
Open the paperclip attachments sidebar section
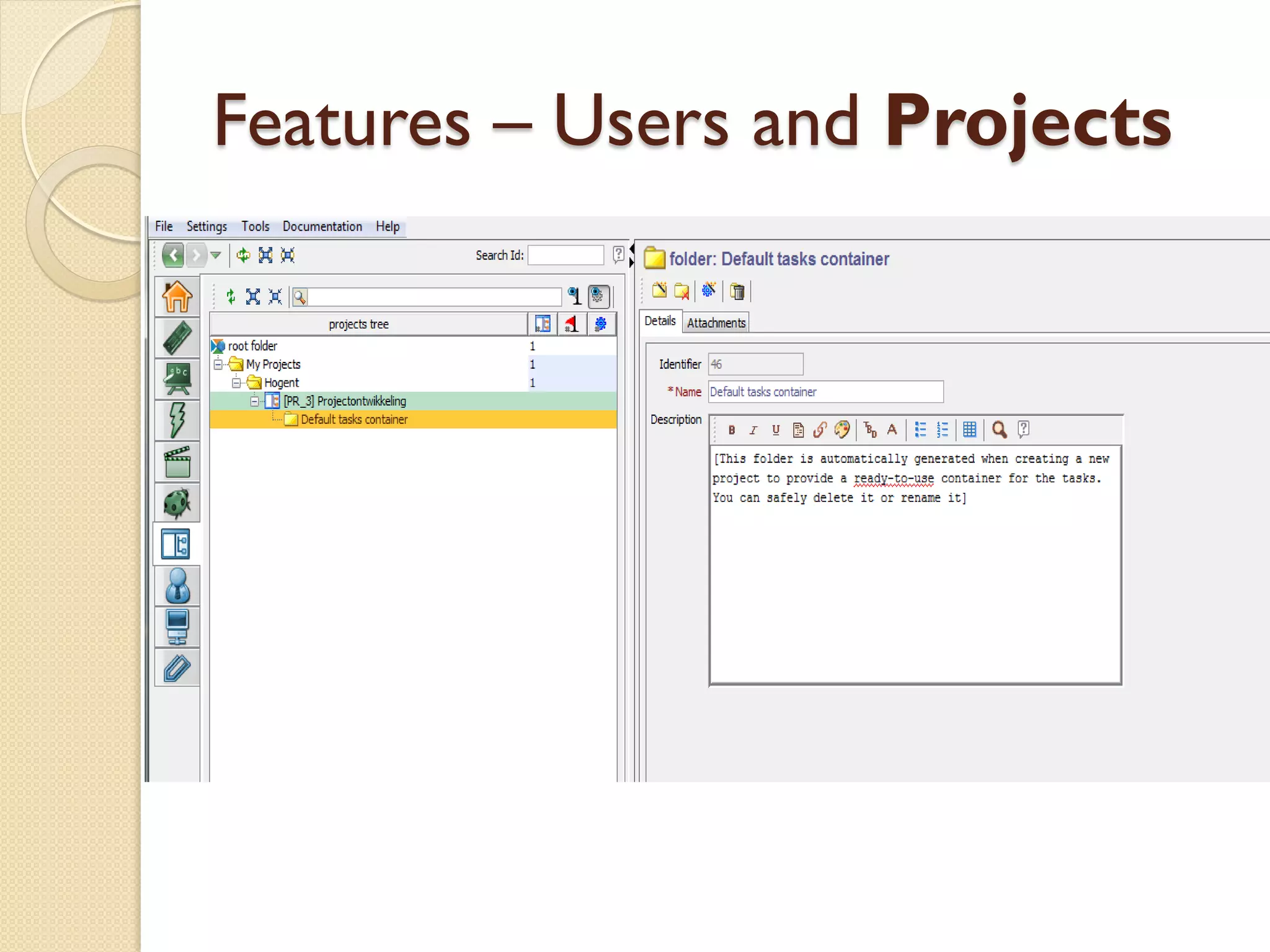pos(177,668)
